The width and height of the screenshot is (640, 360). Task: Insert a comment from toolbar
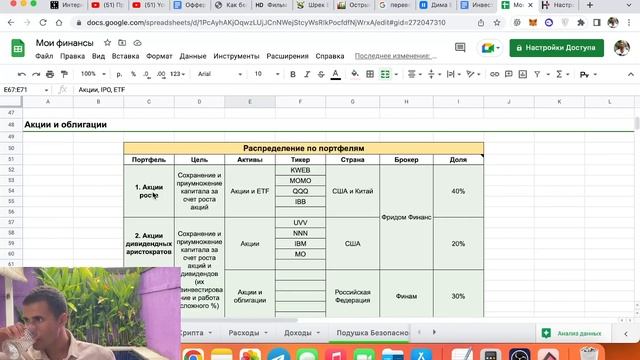tap(509, 74)
